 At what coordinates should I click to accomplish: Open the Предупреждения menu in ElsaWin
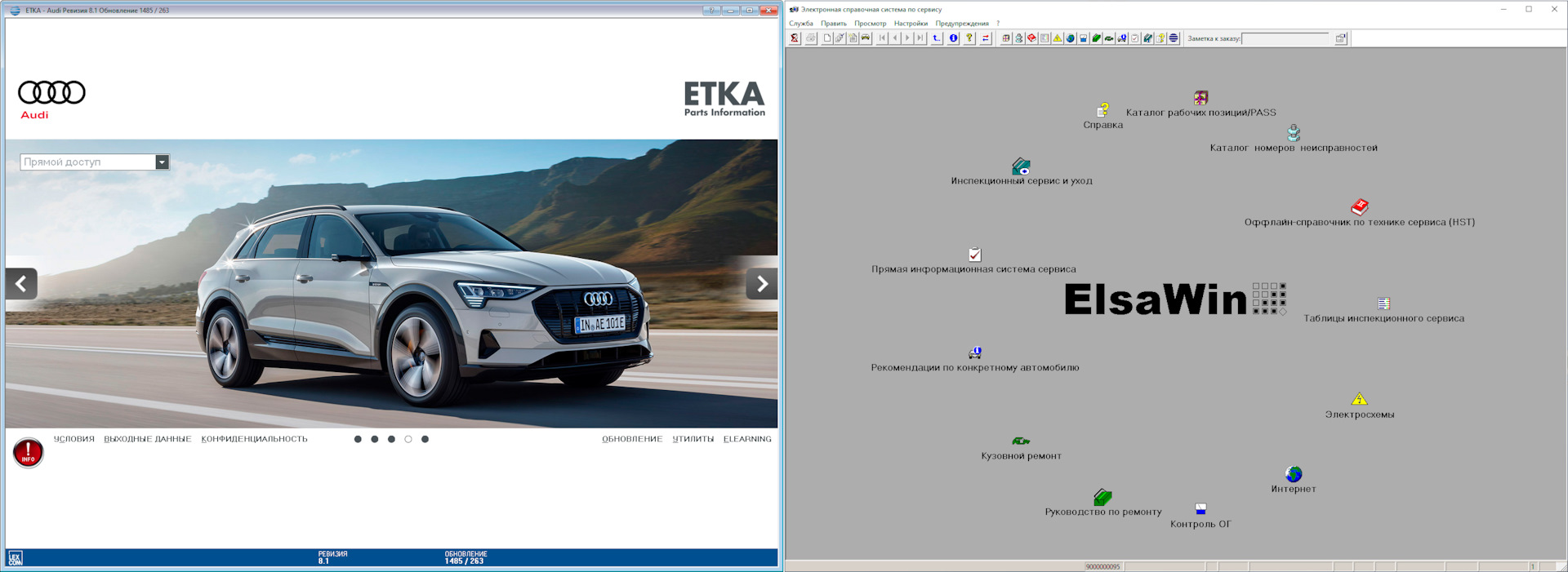[x=962, y=24]
